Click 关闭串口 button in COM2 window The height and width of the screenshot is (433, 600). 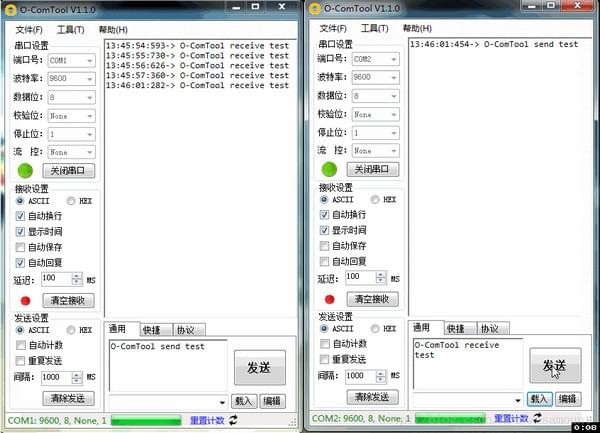[x=373, y=169]
